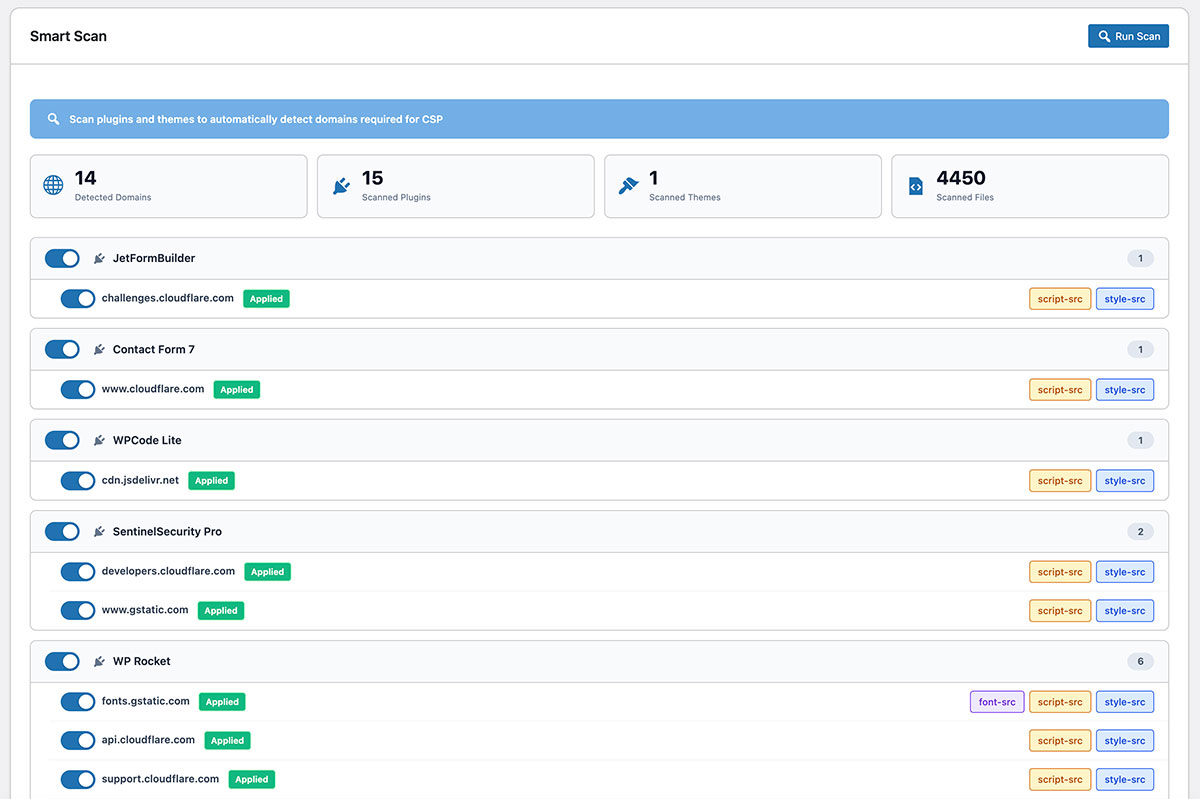Click the WP Rocket count badge showing 6
This screenshot has width=1200, height=799.
(1140, 661)
